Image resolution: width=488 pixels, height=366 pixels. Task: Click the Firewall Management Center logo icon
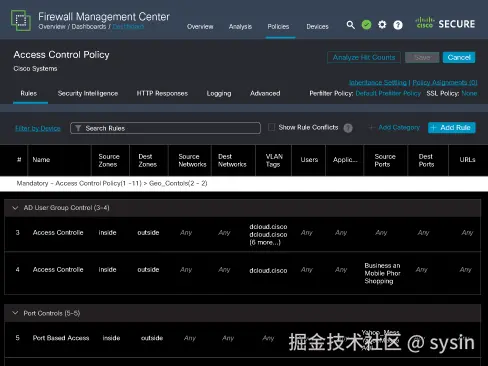(21, 20)
